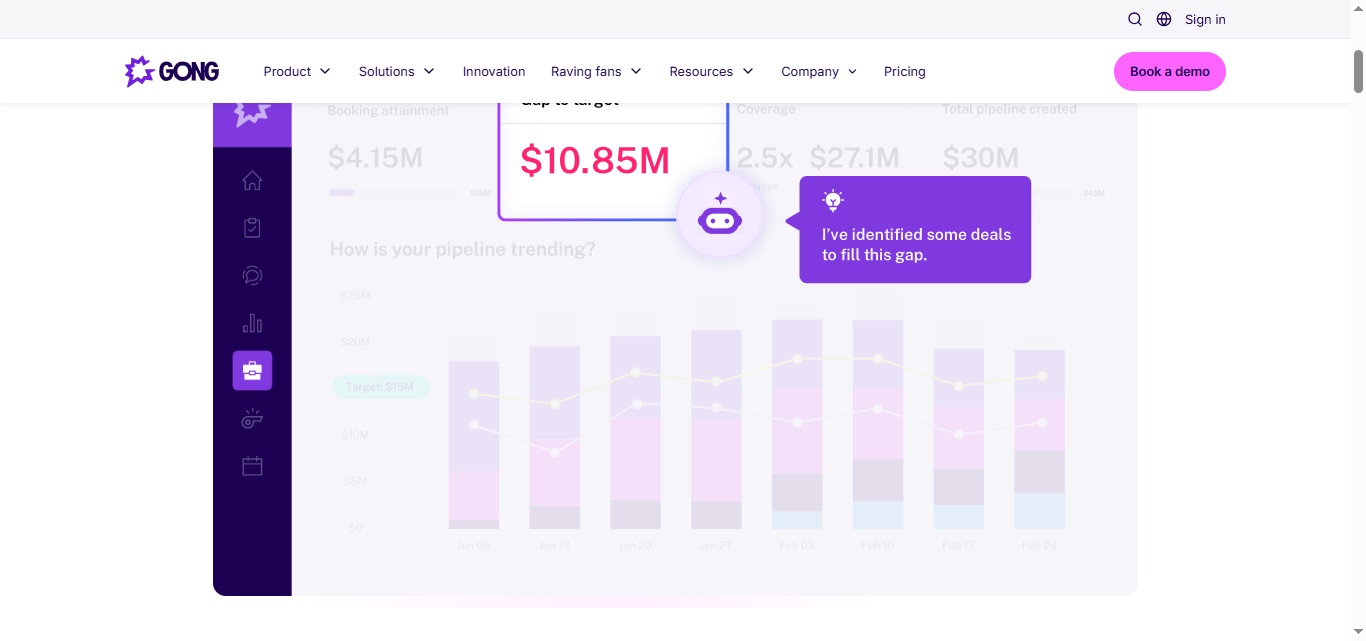Viewport: 1366px width, 641px height.
Task: Open the analytics bar chart sidebar icon
Action: coord(252,322)
